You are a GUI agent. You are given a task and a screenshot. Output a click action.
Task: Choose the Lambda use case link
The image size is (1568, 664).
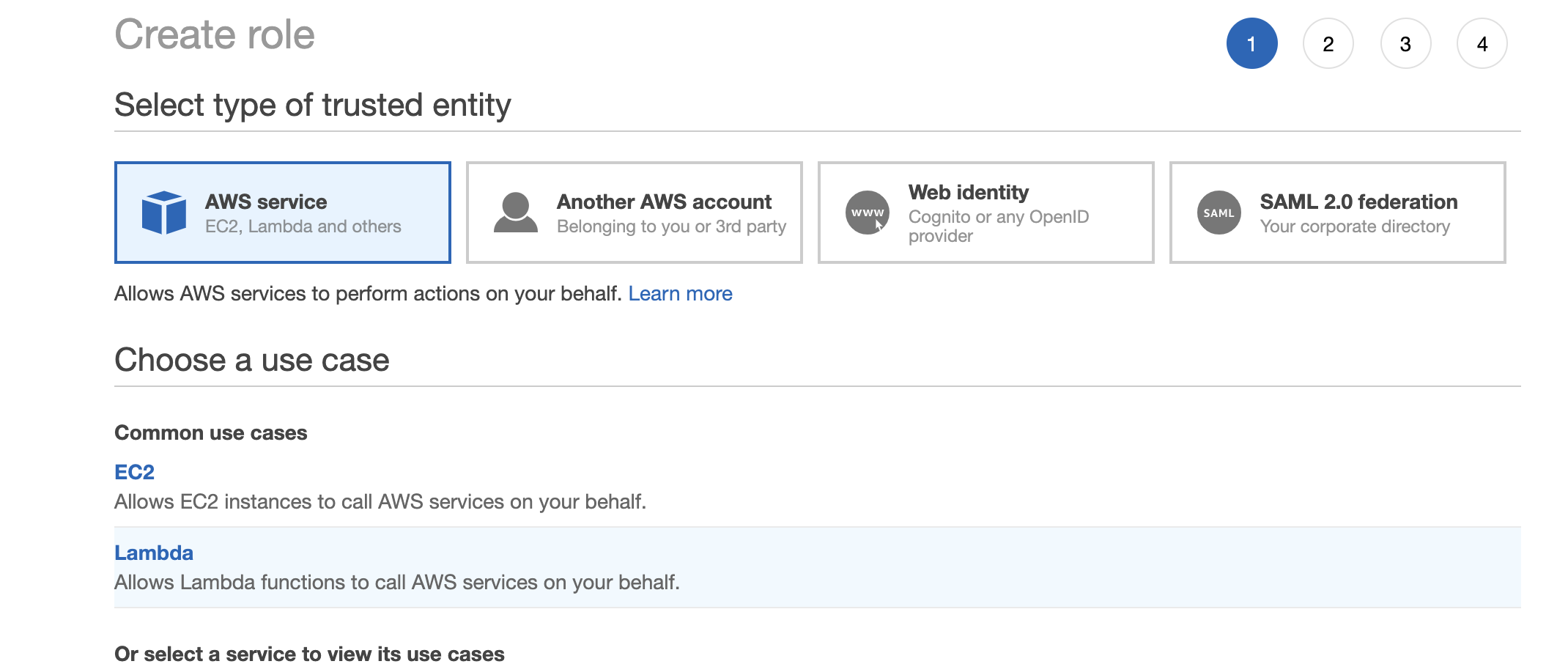(154, 553)
